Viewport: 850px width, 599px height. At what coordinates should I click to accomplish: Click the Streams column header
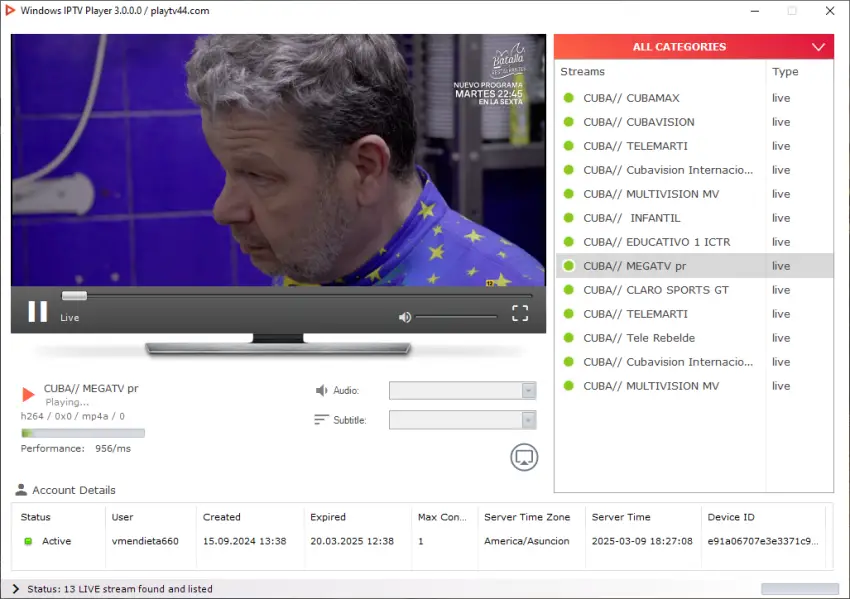click(x=583, y=72)
